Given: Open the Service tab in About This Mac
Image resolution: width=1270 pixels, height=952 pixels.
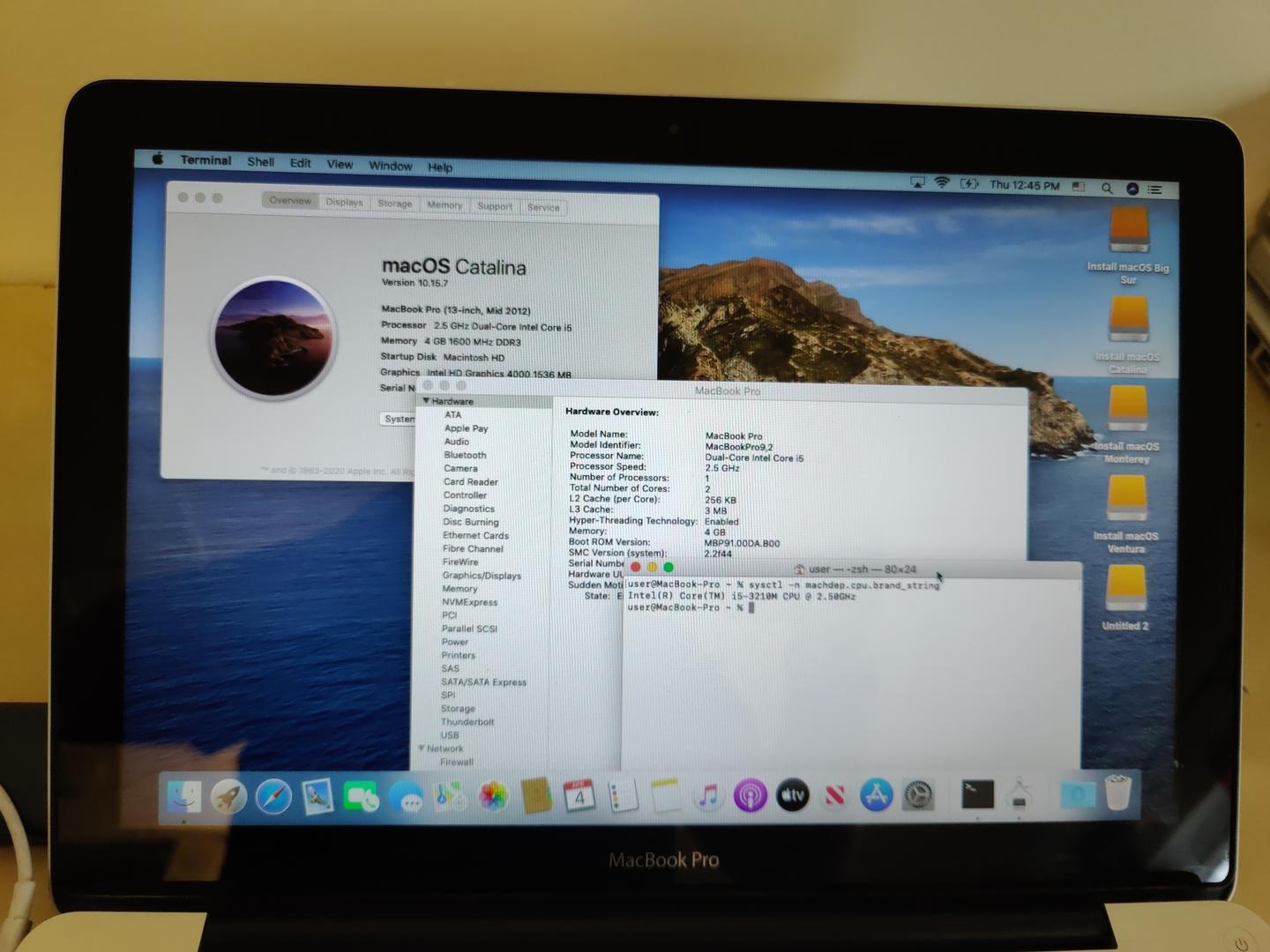Looking at the screenshot, I should (x=543, y=207).
